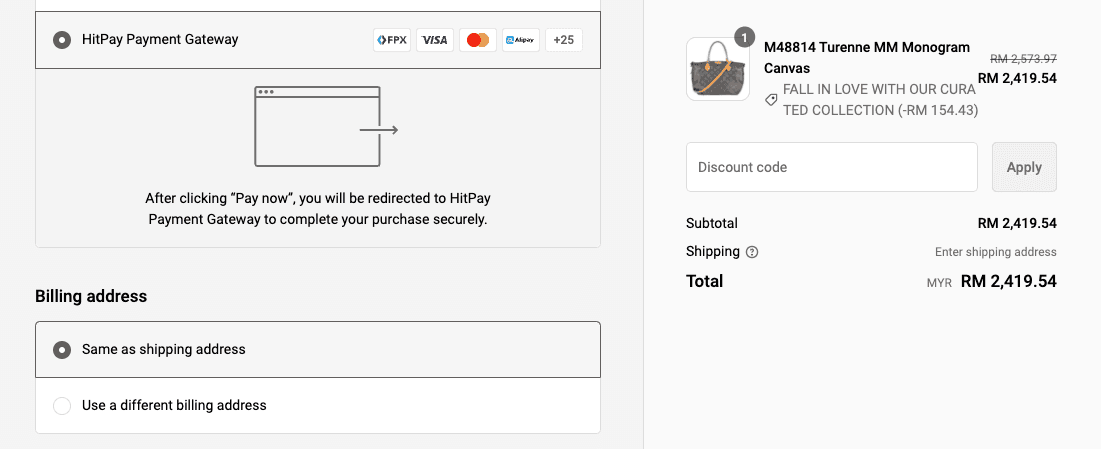Select Same as shipping address option
1101x449 pixels.
point(62,350)
